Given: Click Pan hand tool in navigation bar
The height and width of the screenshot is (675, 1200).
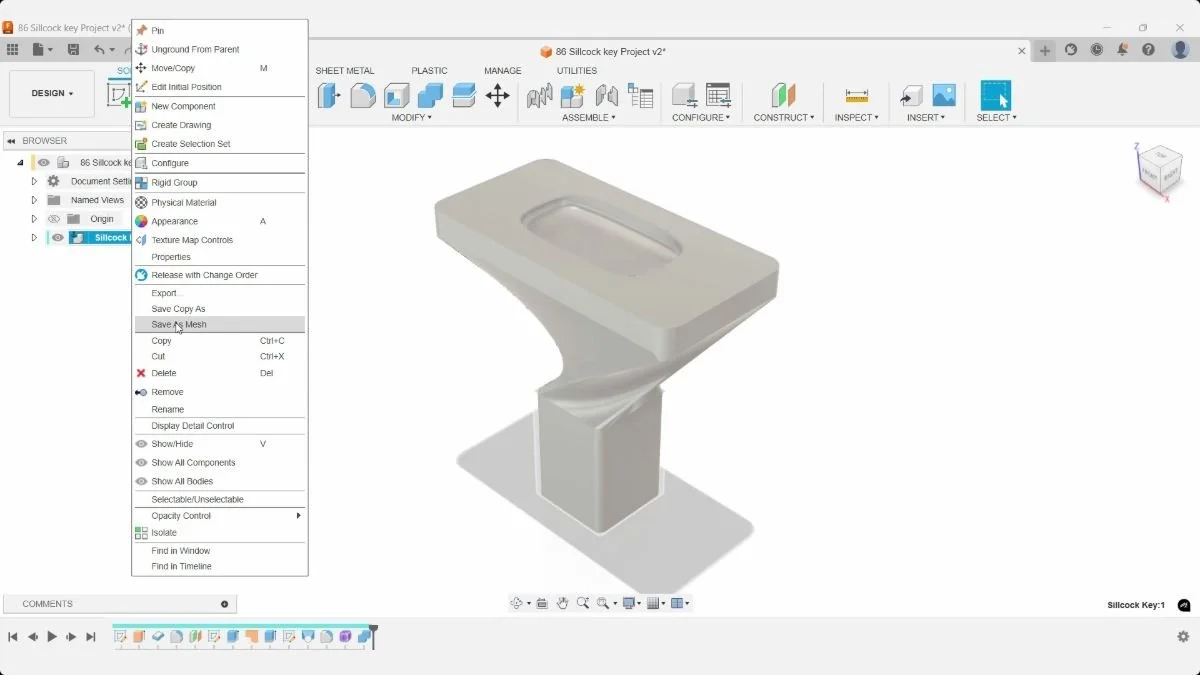Looking at the screenshot, I should click(x=563, y=603).
